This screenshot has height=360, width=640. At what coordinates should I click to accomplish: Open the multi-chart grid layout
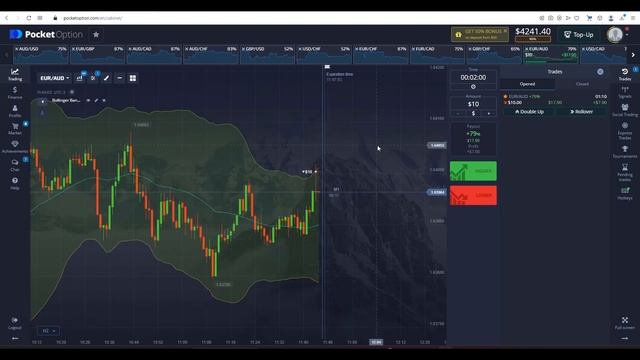(133, 78)
